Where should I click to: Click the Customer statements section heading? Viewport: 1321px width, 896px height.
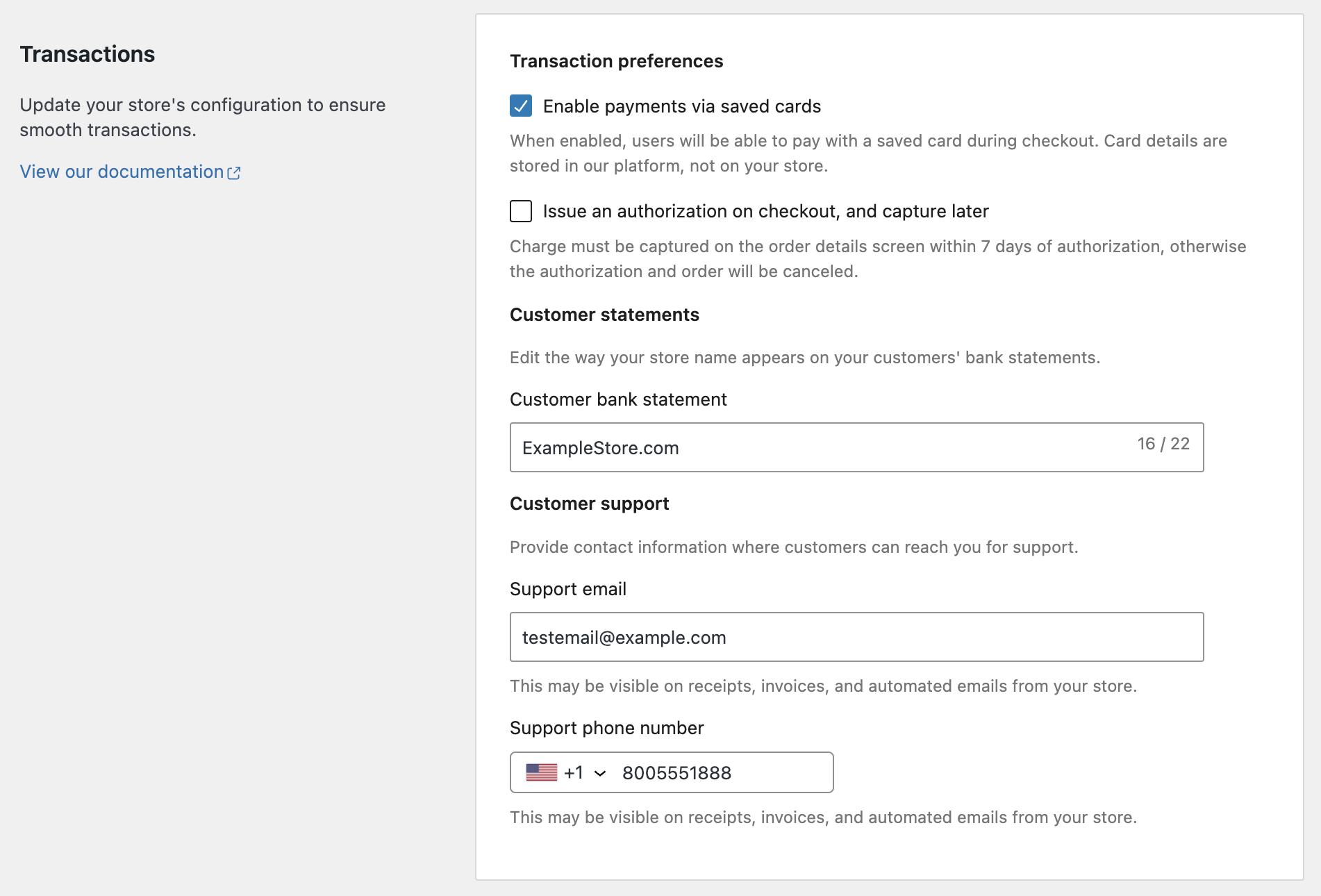604,314
